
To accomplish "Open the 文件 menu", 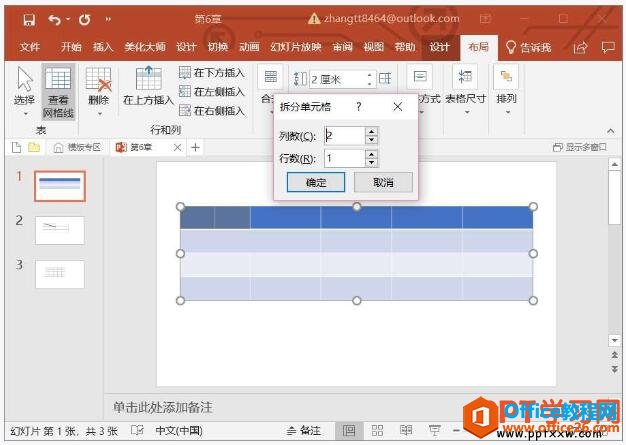I will 30,47.
